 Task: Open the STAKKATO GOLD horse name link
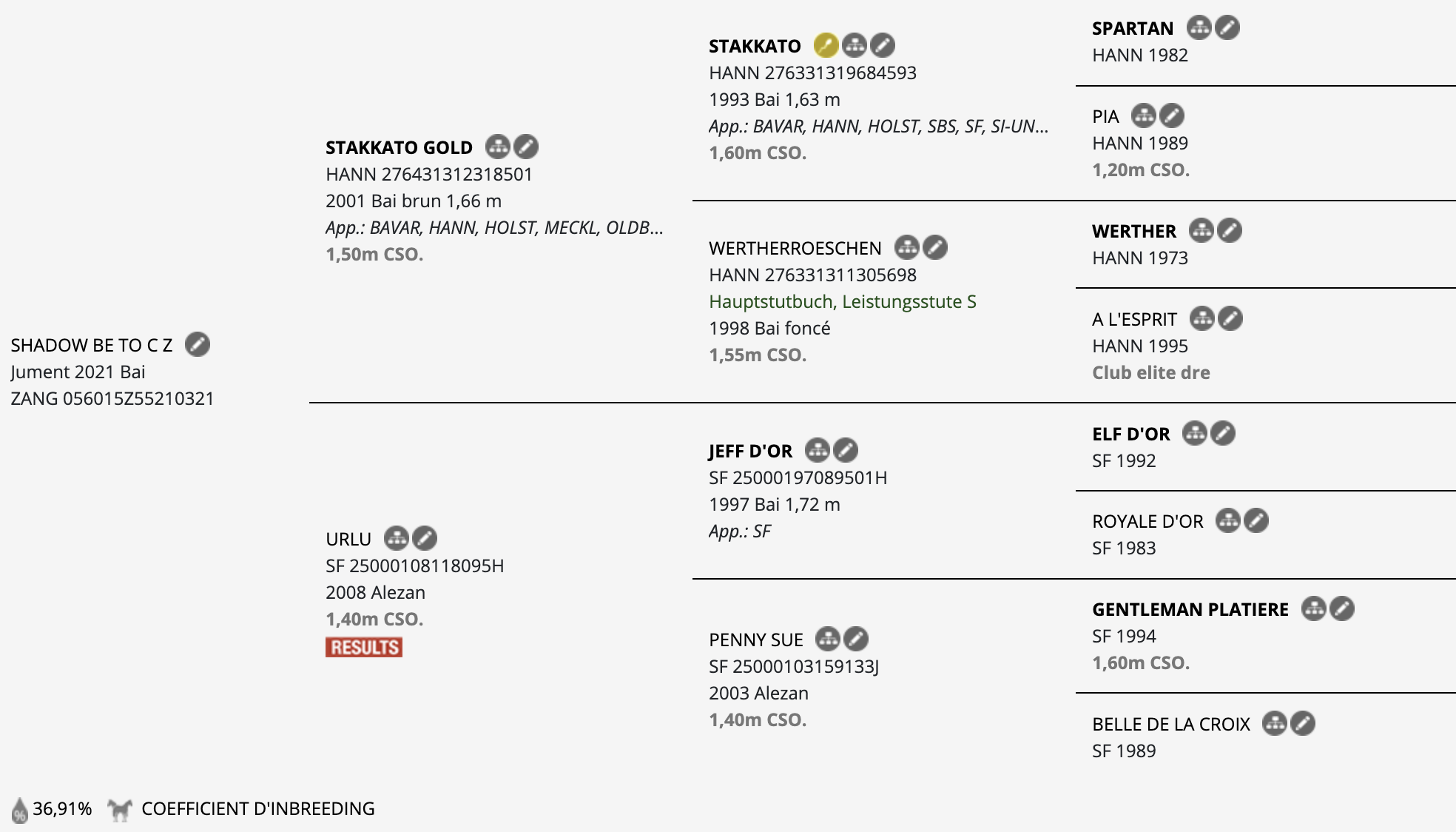399,147
